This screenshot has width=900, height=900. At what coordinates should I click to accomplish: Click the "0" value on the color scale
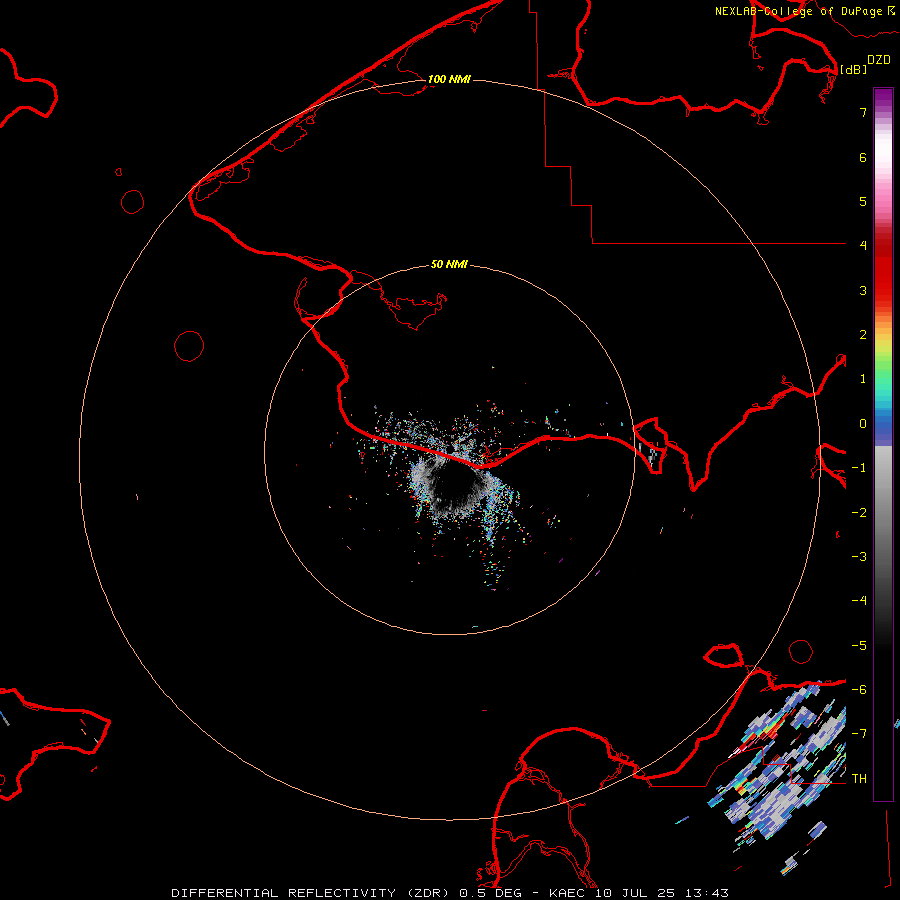tap(863, 424)
